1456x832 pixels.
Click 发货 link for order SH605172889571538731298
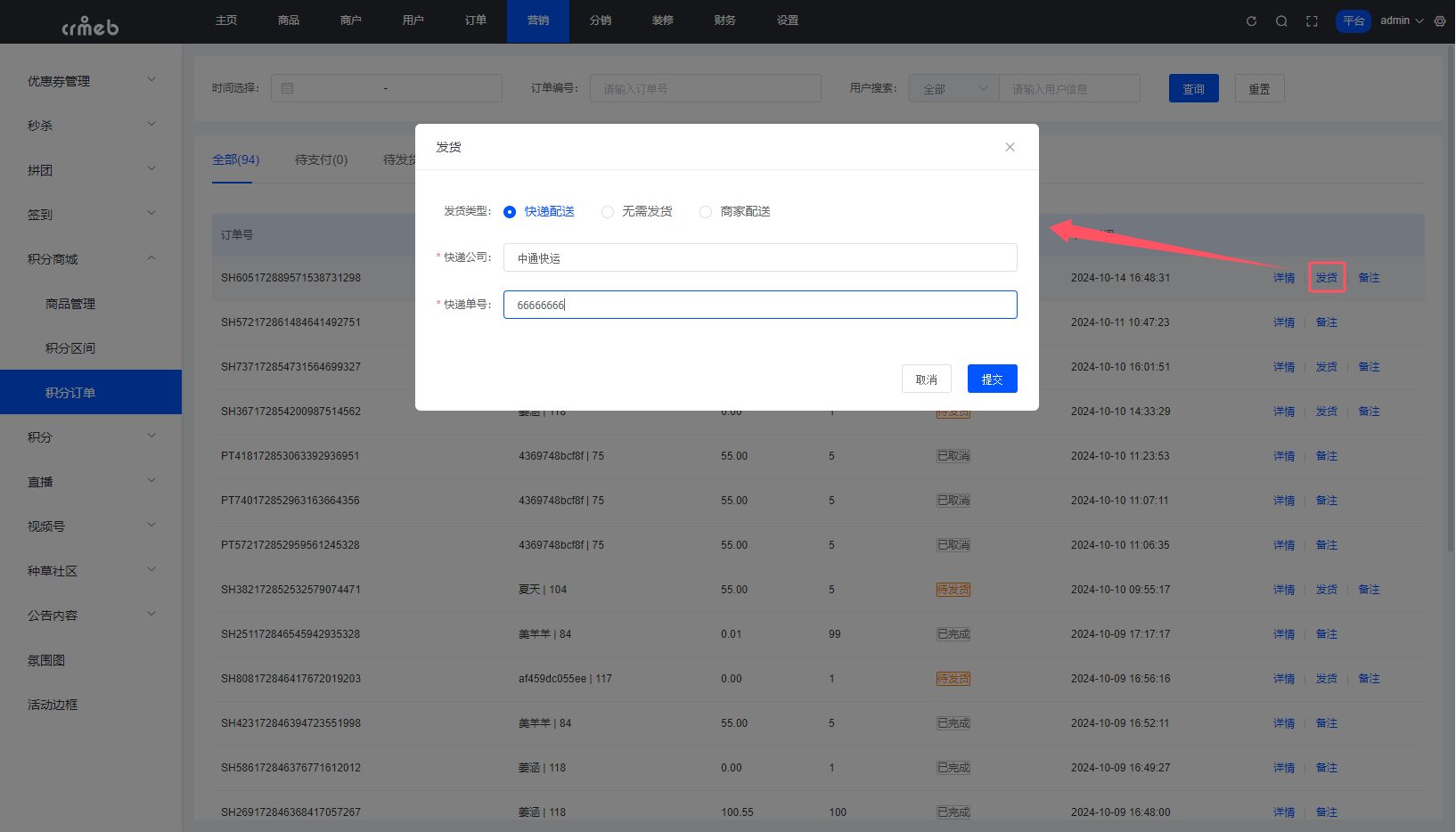point(1327,278)
